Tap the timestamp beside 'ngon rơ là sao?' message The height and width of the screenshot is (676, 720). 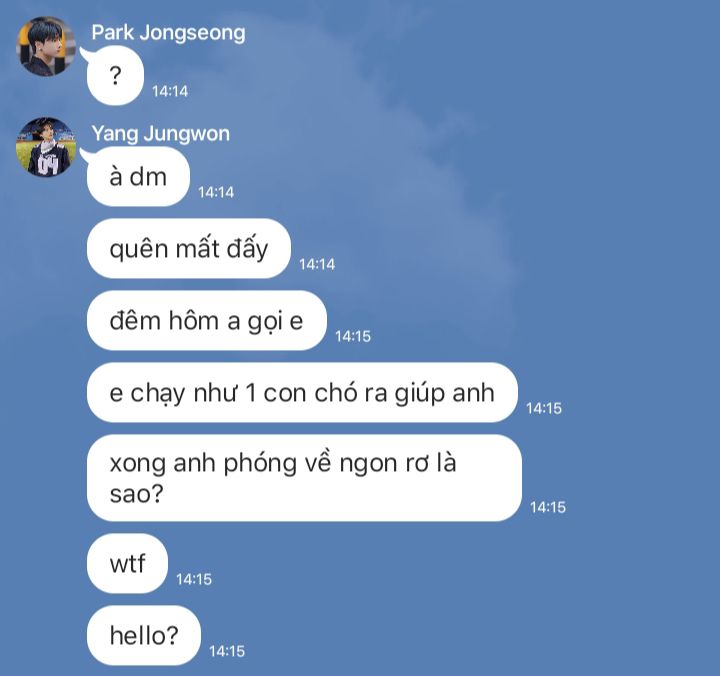(548, 507)
